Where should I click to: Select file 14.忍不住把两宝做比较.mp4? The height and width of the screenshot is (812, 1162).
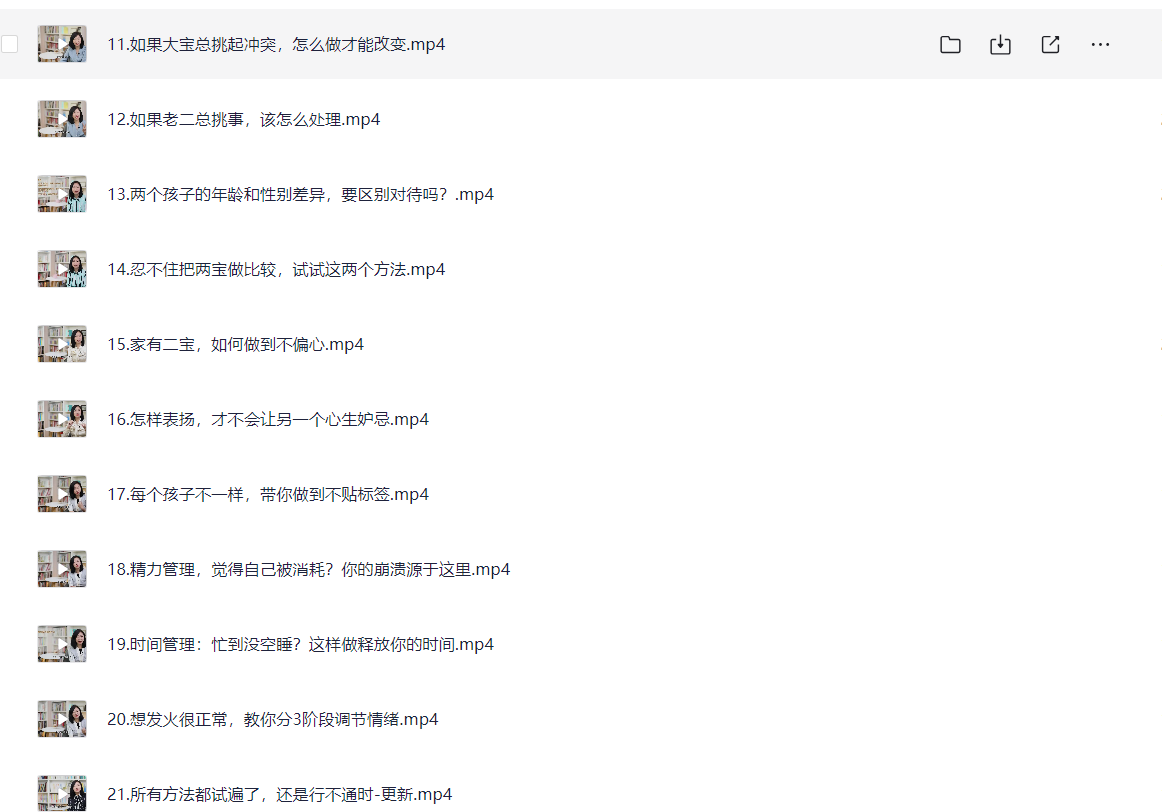click(276, 270)
